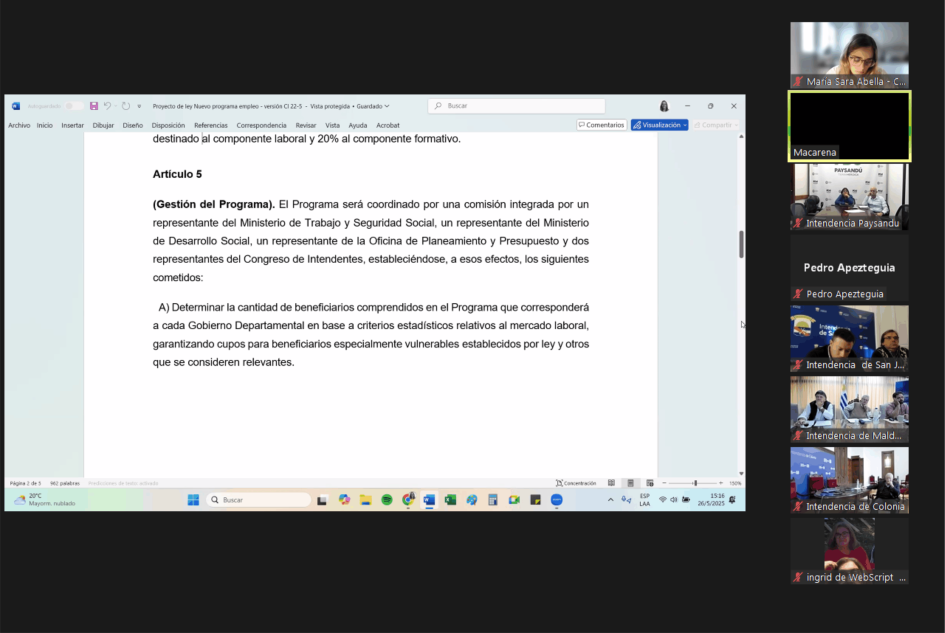Click the word count '962 palabras'
Screen dimensions: 945x633
coord(64,483)
